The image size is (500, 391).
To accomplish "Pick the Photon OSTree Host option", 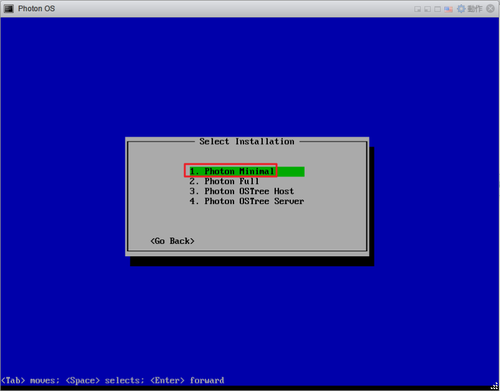I will [x=242, y=191].
